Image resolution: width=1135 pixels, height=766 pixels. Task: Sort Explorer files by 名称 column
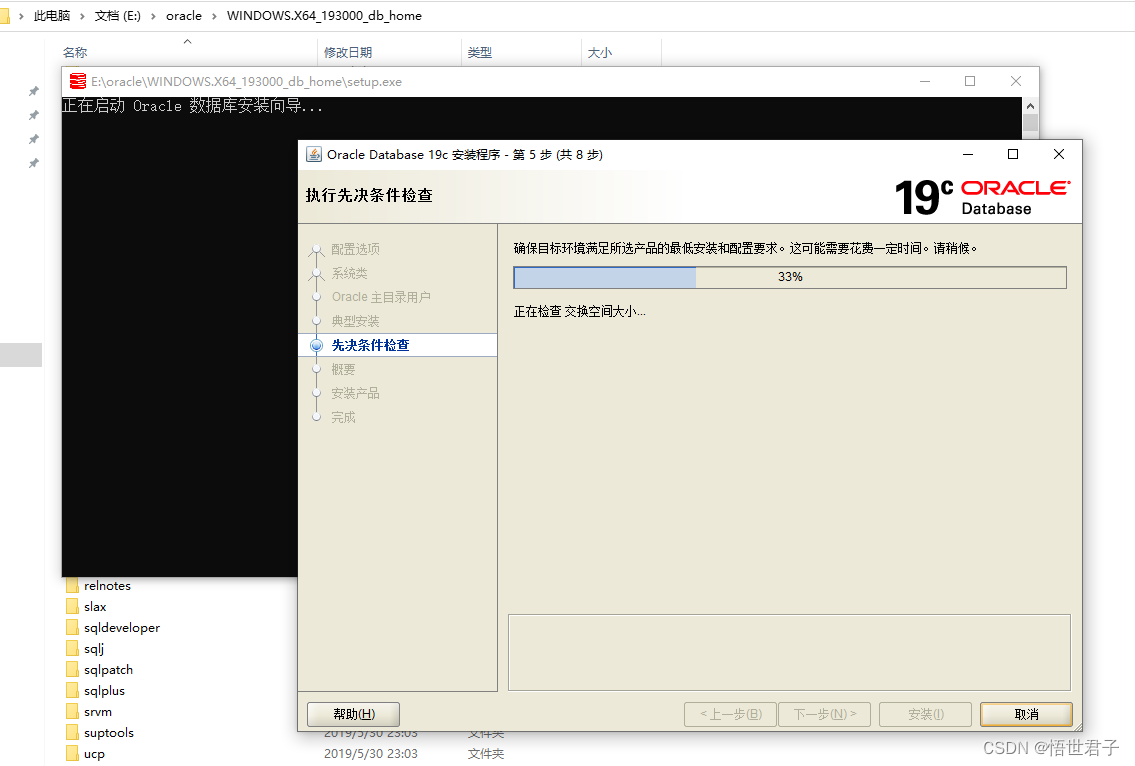point(75,52)
